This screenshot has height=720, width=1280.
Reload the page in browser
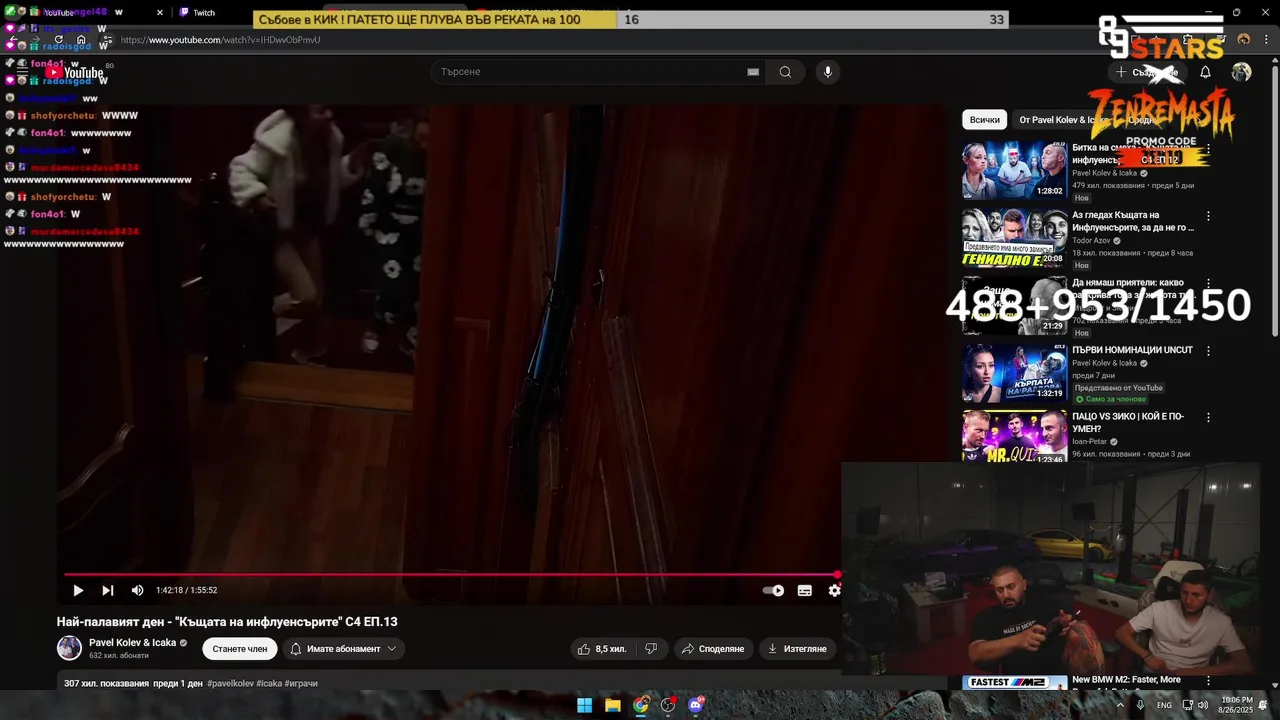58,40
